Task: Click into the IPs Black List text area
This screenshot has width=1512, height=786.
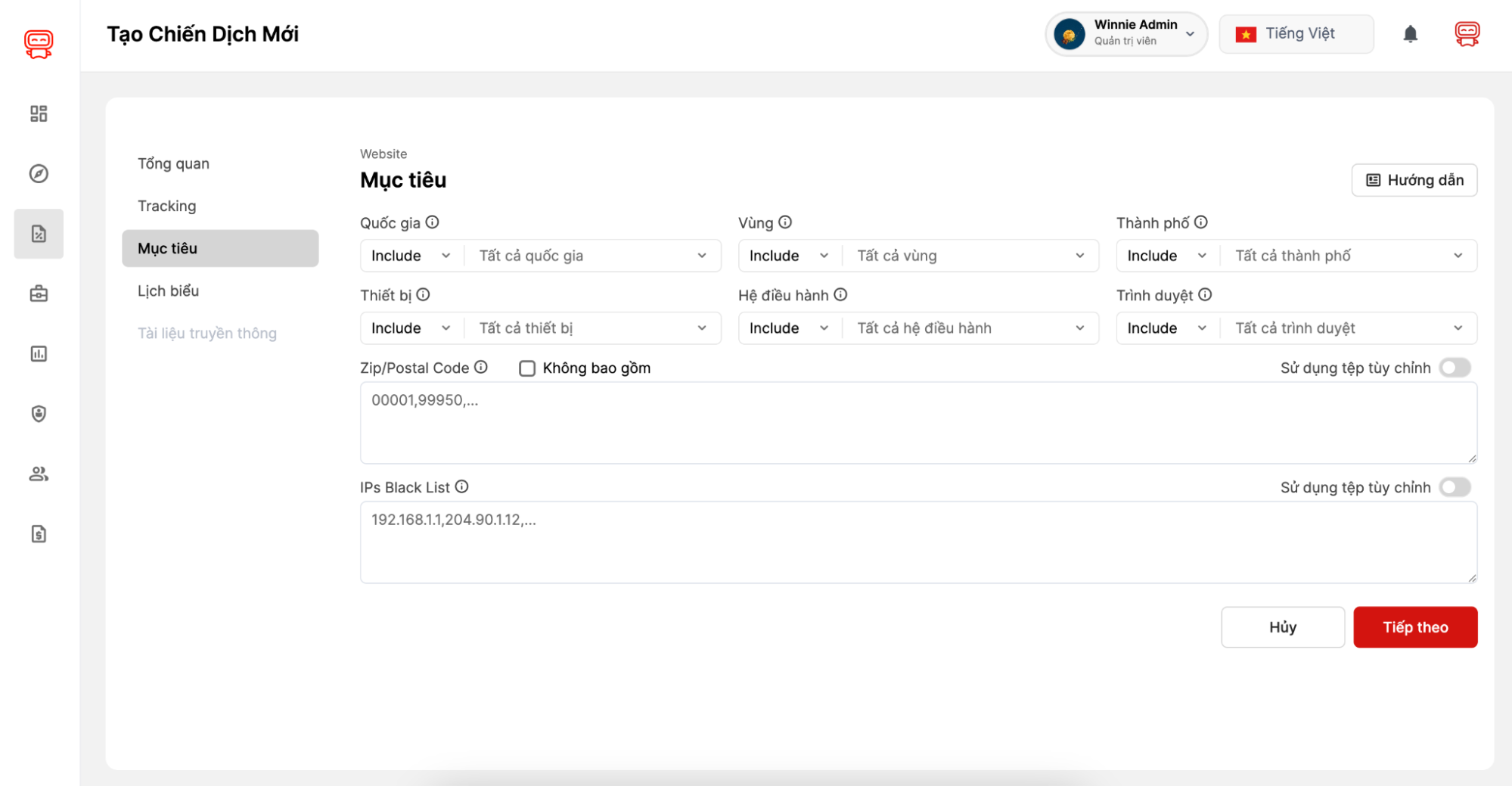Action: pyautogui.click(x=917, y=542)
